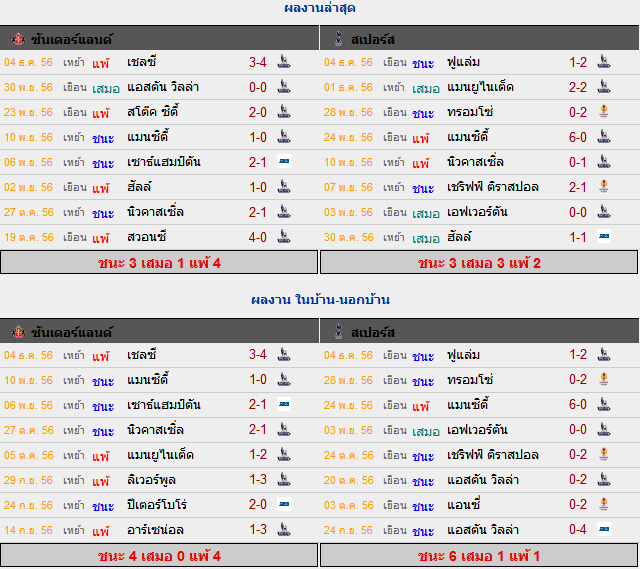This screenshot has width=640, height=569.
Task: Click team name ปีเตอร์โบโร่
Action: click(157, 505)
